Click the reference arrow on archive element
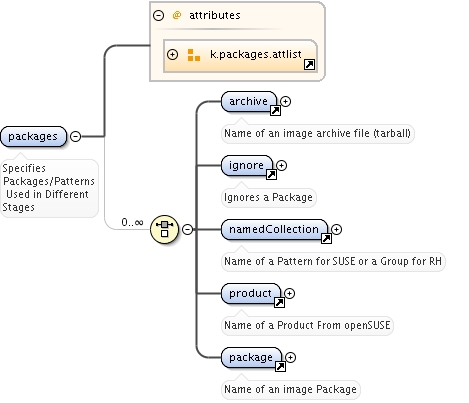The width and height of the screenshot is (469, 403). pyautogui.click(x=275, y=111)
